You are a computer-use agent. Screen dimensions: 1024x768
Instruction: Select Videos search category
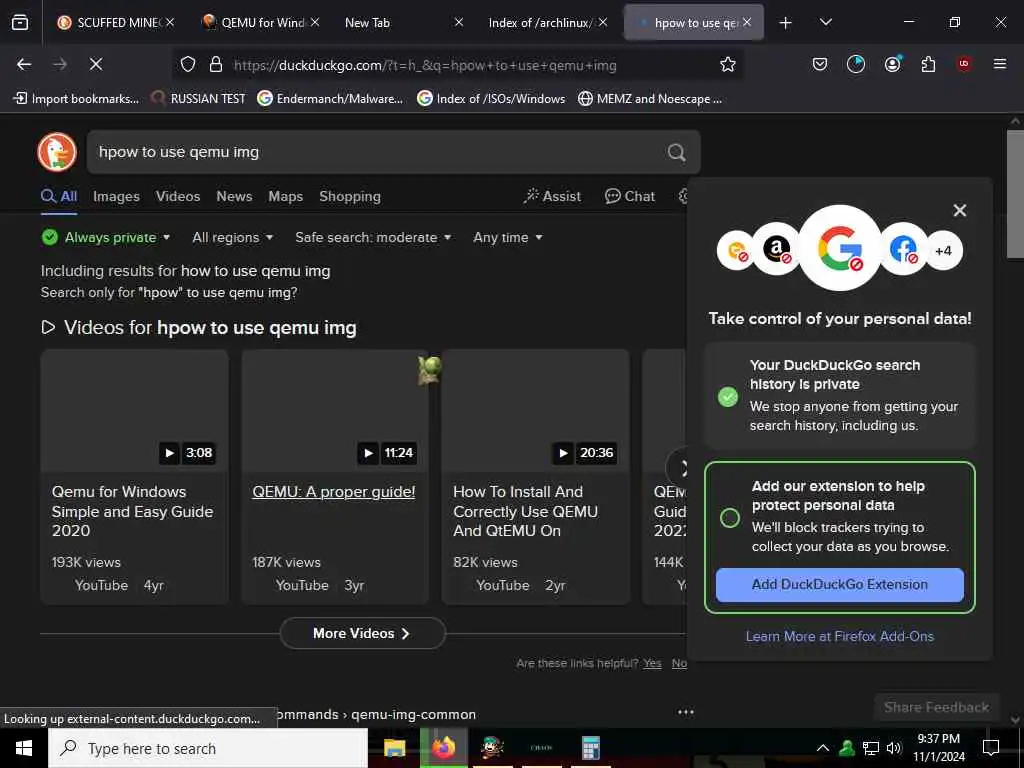pos(178,197)
